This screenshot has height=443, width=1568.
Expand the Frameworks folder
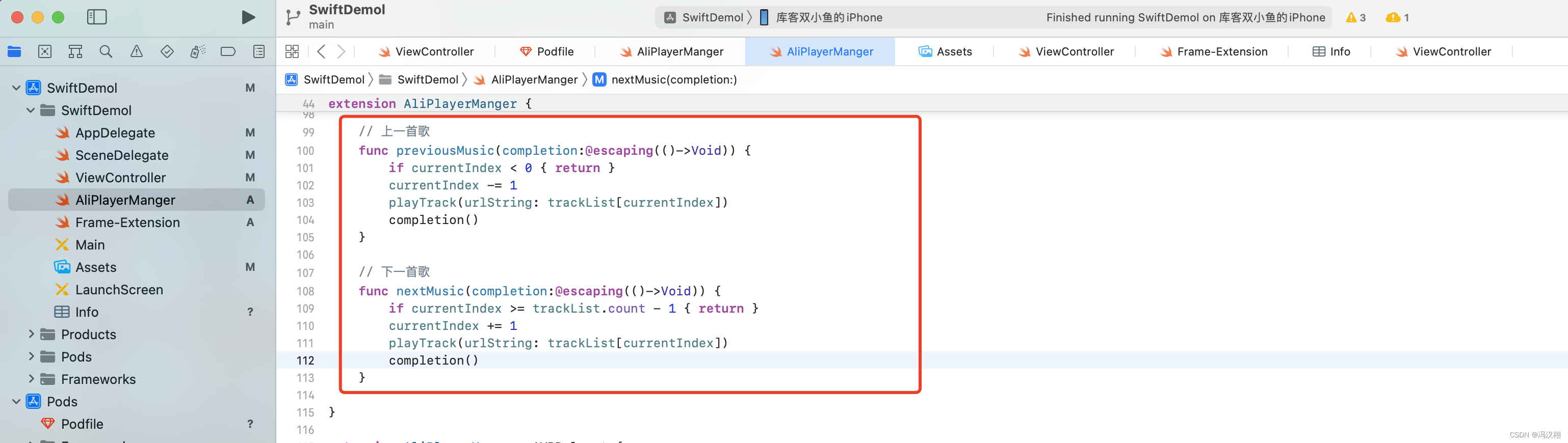pyautogui.click(x=31, y=379)
